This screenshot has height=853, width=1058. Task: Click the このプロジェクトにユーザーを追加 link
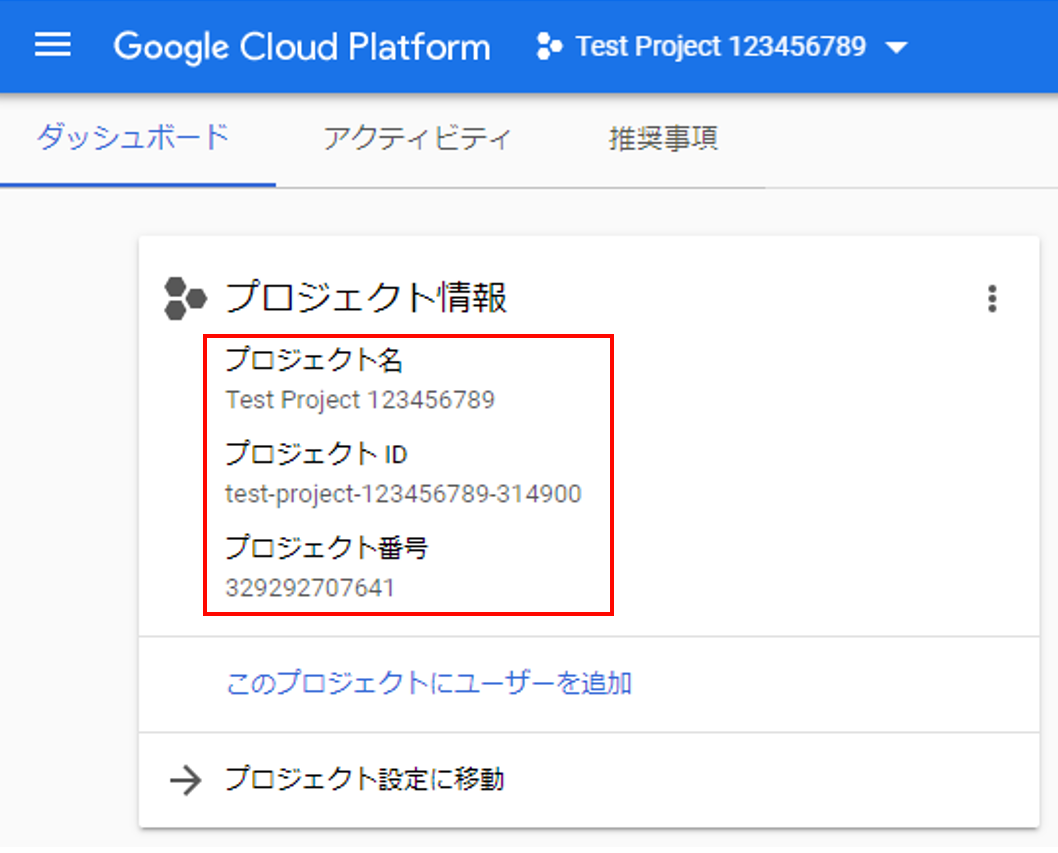tap(429, 684)
